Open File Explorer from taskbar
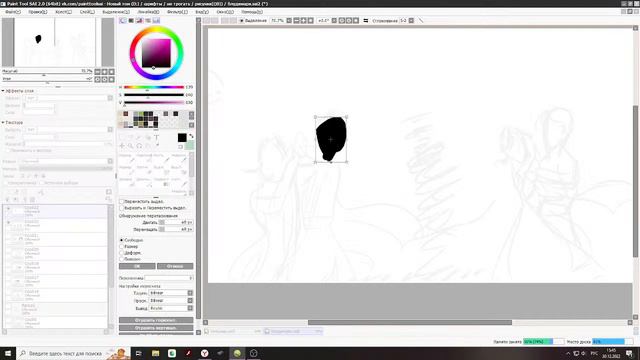The width and height of the screenshot is (640, 360). (x=155, y=353)
